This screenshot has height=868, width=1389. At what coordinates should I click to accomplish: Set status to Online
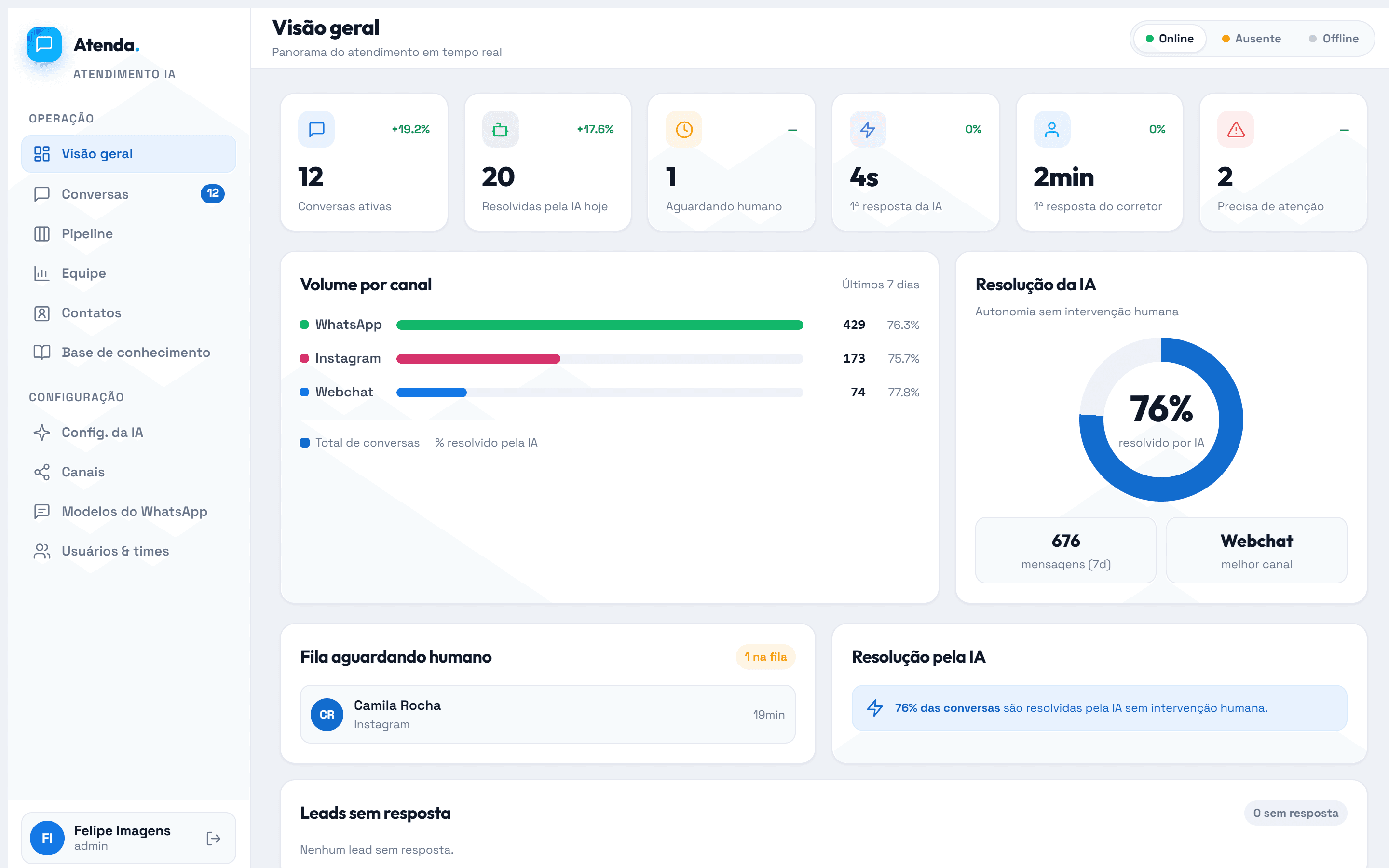(x=1169, y=39)
